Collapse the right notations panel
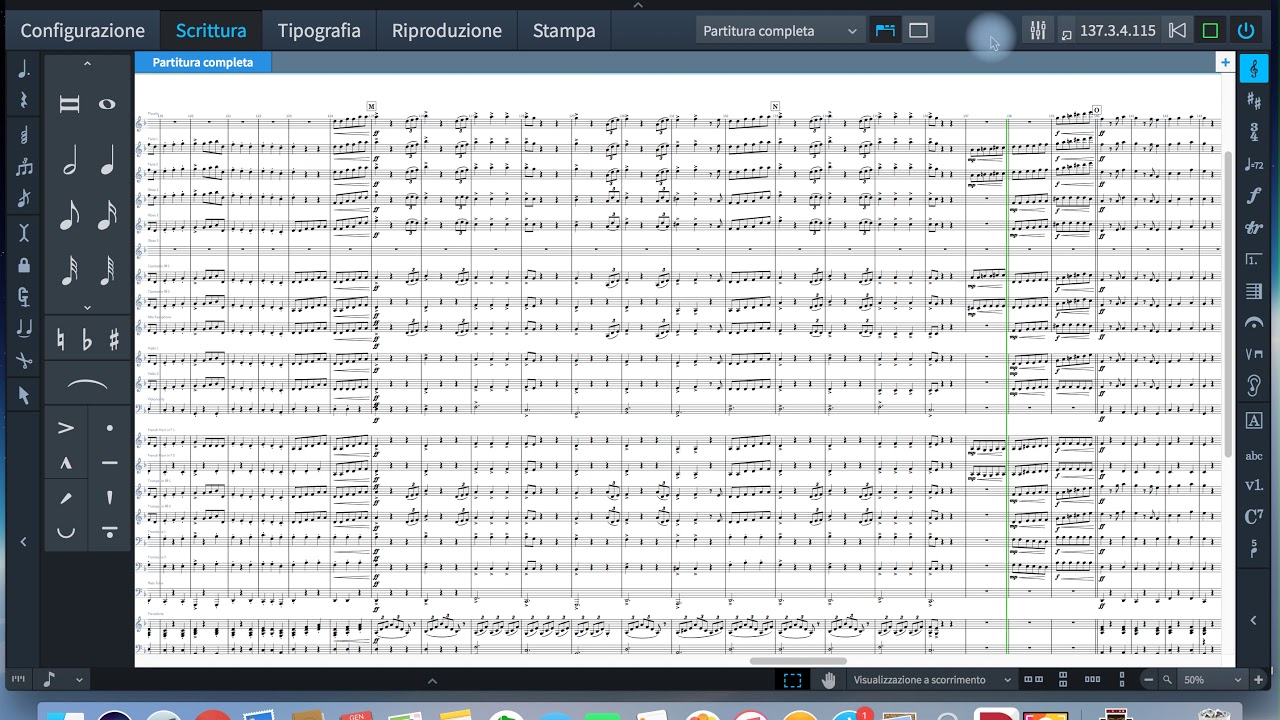1280x720 pixels. coord(1254,621)
